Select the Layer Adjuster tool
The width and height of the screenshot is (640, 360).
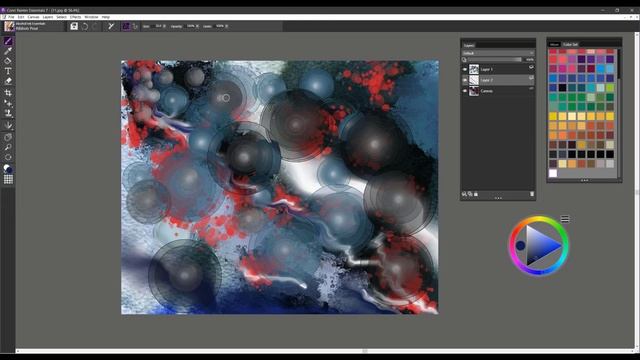click(8, 103)
